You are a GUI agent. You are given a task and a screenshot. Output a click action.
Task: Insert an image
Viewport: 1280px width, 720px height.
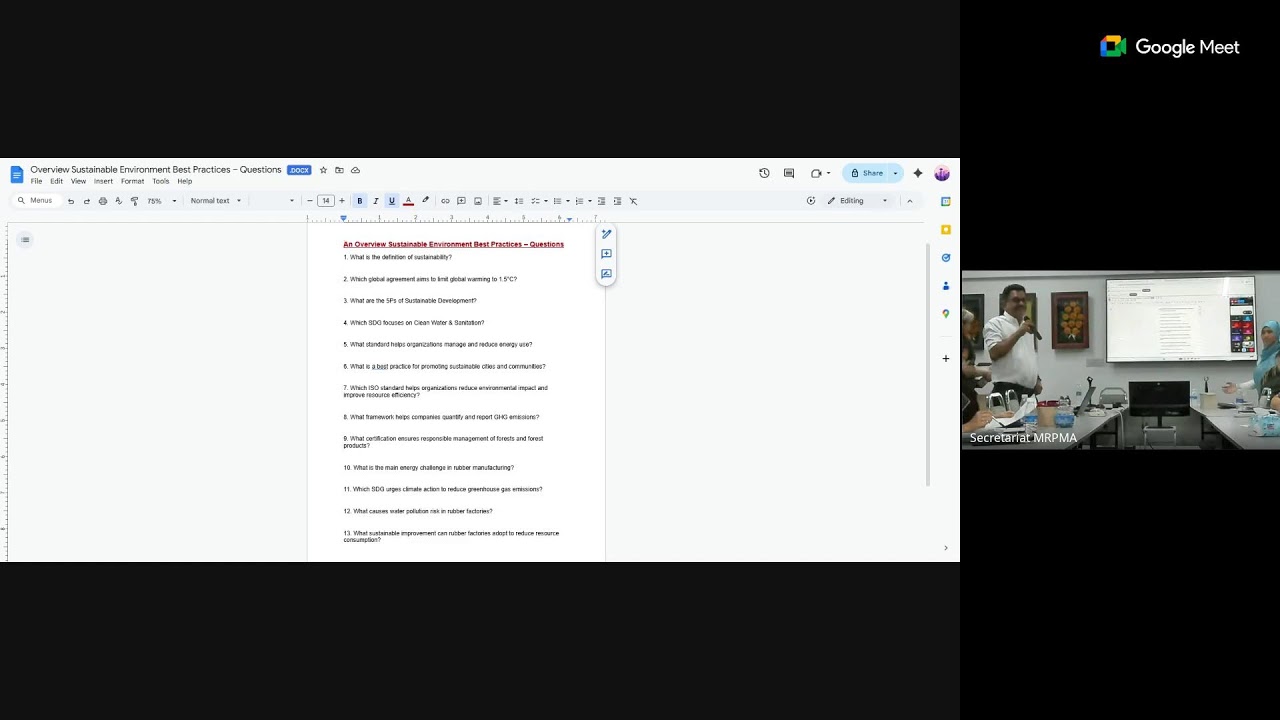[x=477, y=201]
